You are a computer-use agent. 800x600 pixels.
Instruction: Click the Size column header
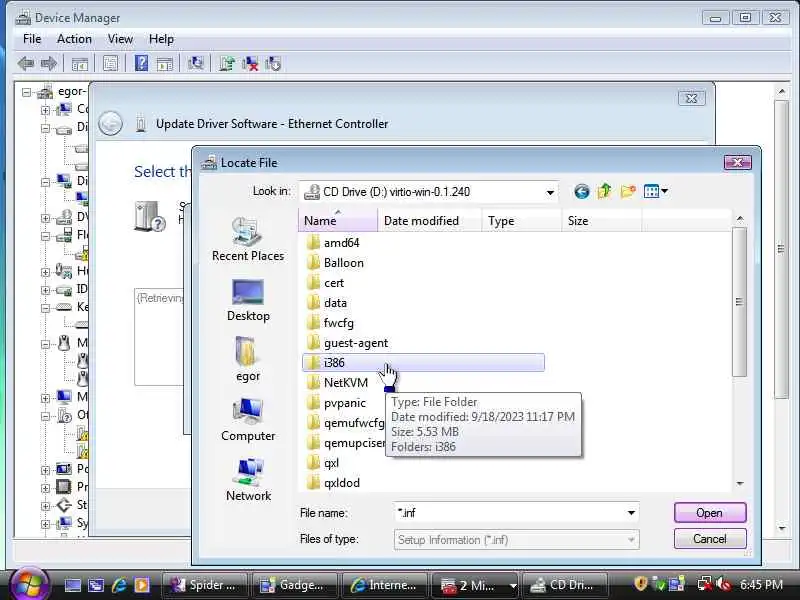[x=602, y=220]
